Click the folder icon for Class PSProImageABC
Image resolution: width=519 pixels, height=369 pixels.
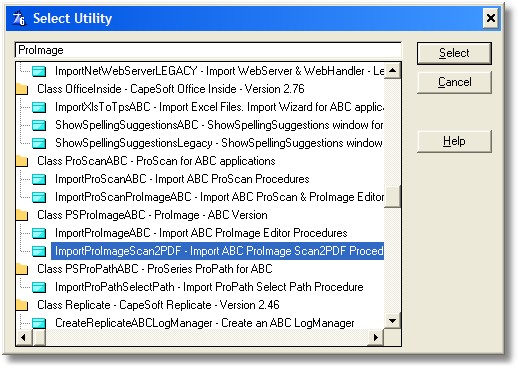22,215
